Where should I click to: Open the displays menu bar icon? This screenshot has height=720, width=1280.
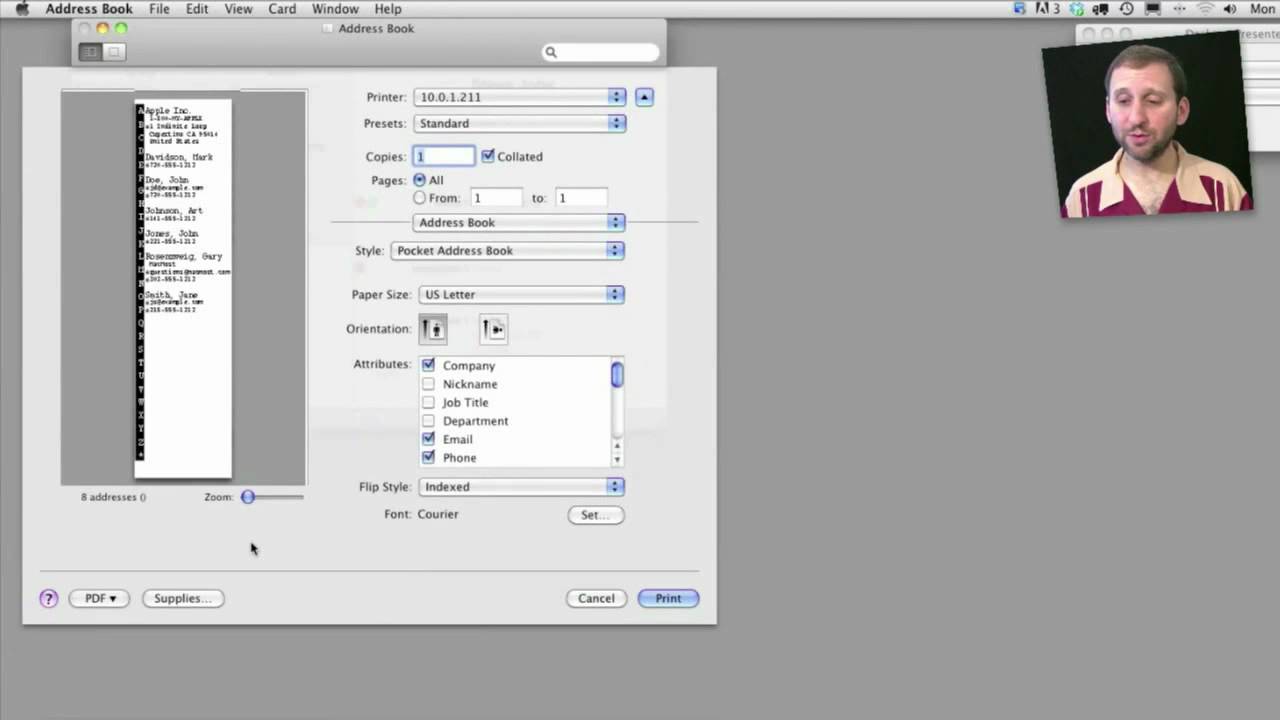[x=1152, y=9]
